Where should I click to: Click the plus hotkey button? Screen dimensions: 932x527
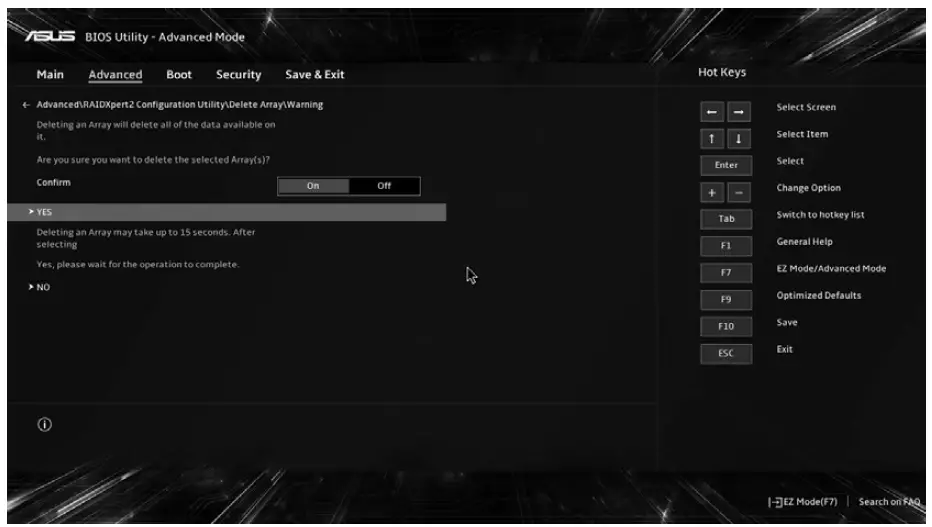[711, 193]
